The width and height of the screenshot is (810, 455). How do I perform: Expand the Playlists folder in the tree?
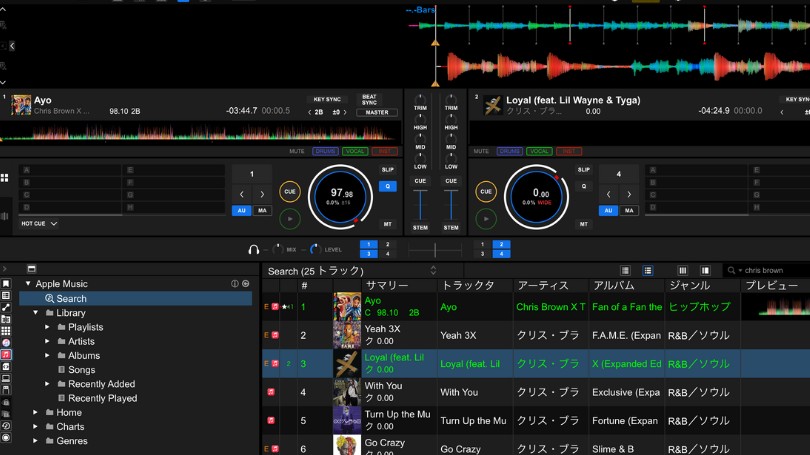coord(47,327)
